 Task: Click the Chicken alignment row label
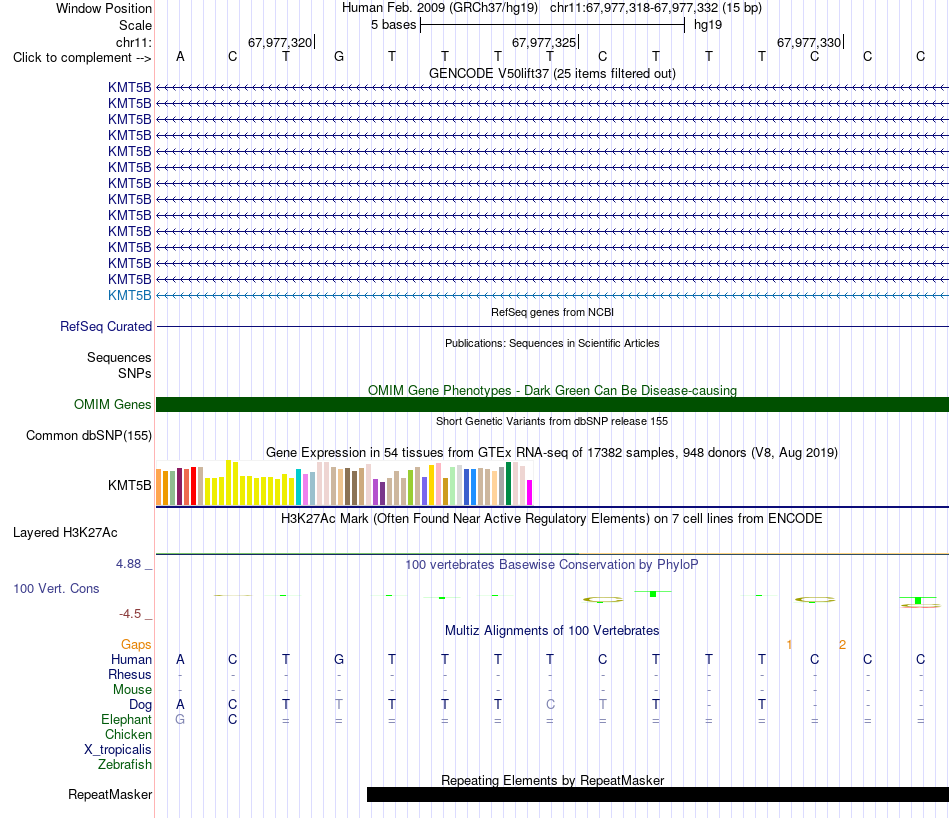(x=128, y=734)
